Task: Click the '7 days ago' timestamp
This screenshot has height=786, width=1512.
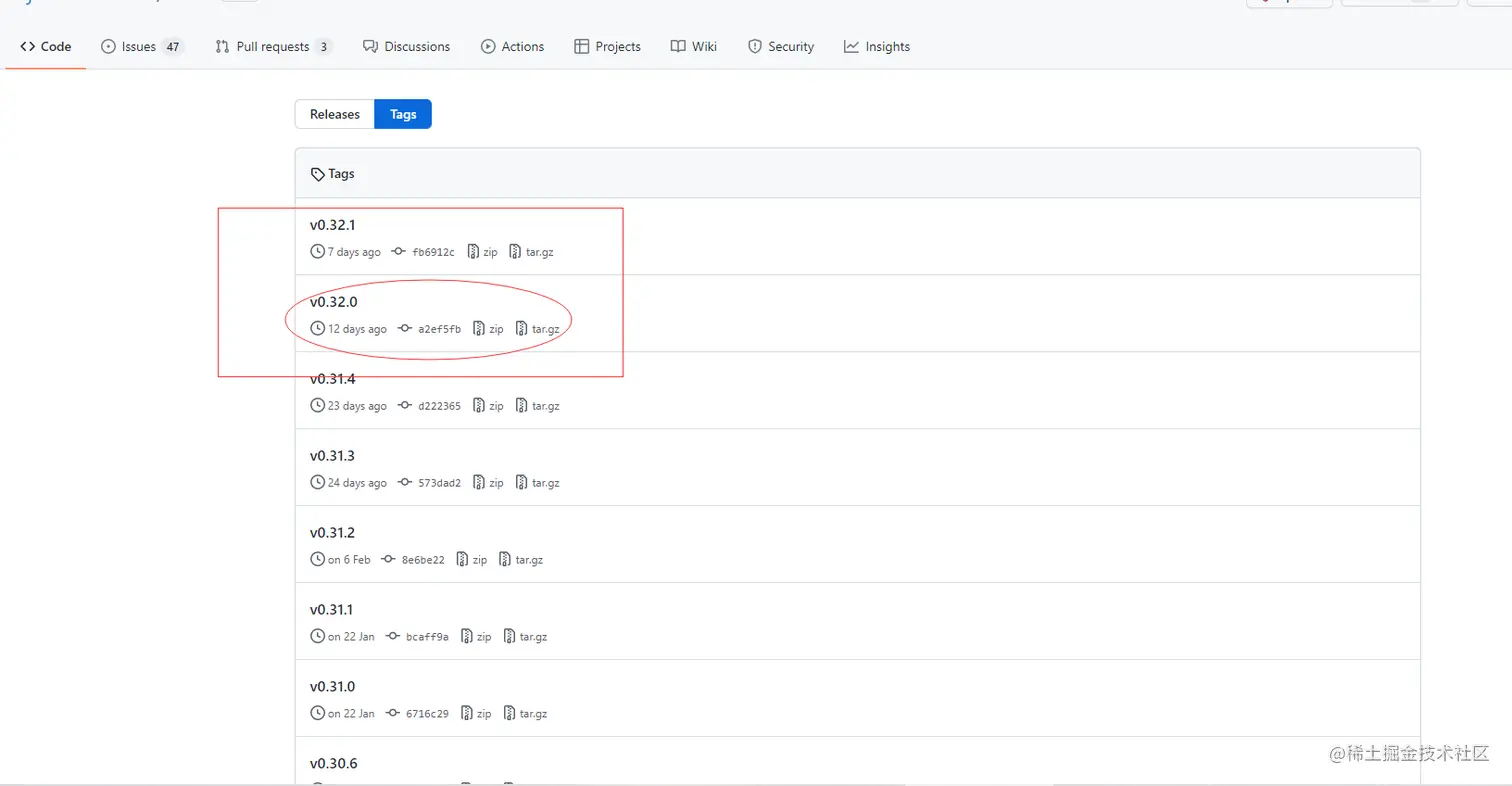Action: [x=354, y=252]
